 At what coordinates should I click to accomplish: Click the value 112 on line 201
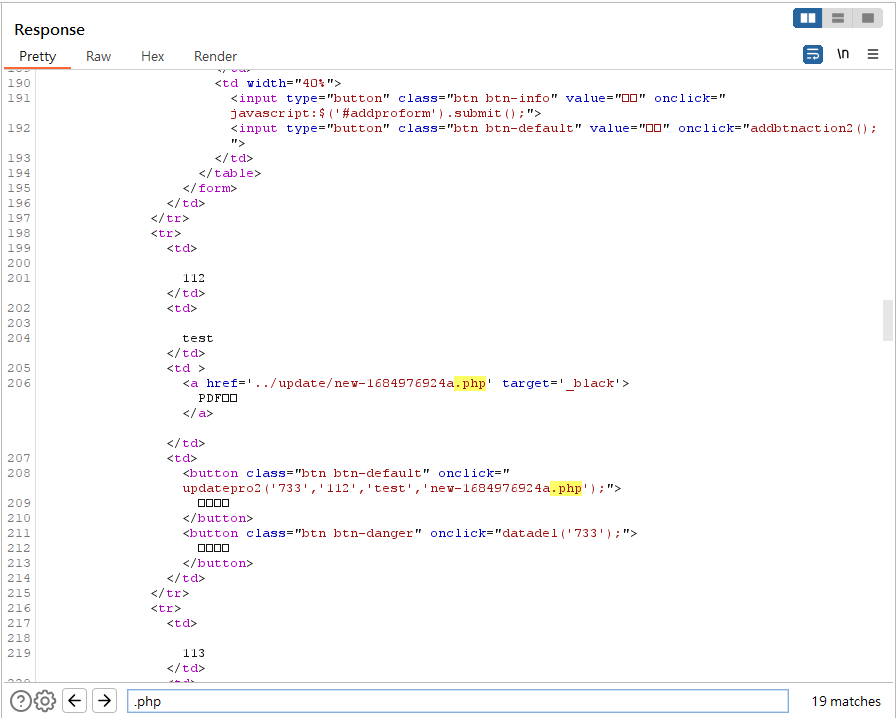(194, 278)
